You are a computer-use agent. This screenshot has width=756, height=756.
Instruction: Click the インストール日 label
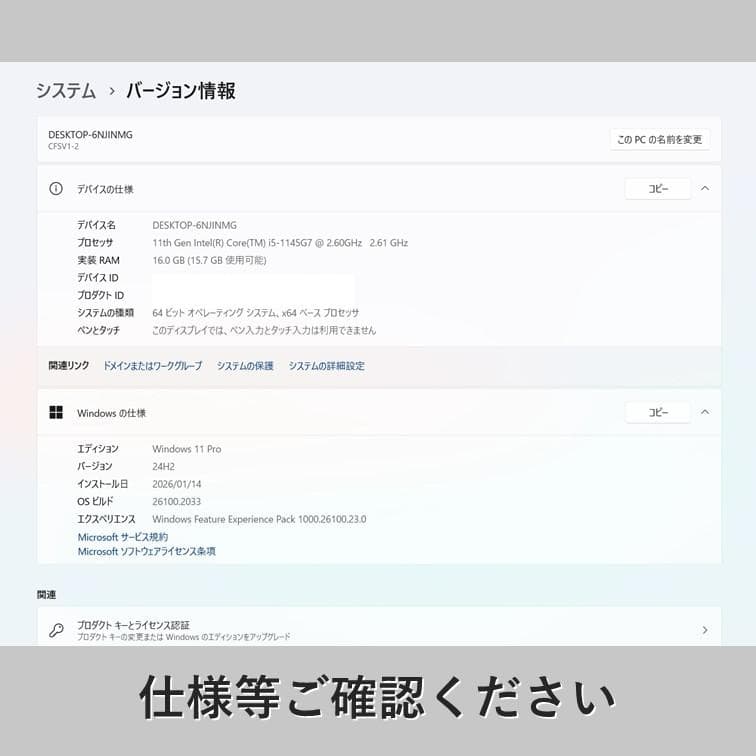tap(103, 484)
